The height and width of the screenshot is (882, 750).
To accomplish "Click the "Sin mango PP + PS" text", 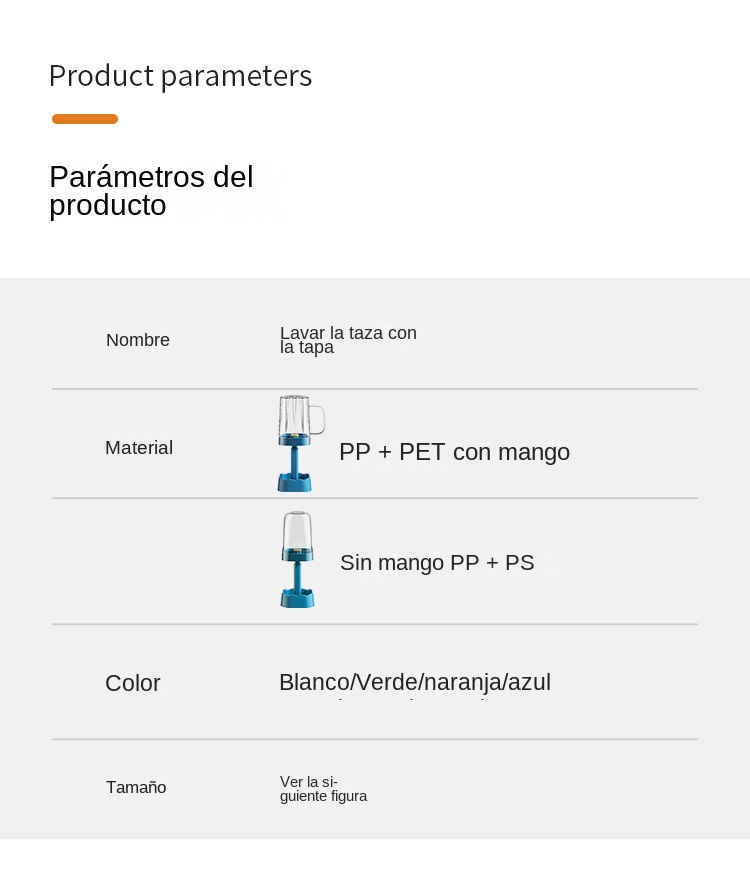I will coord(437,563).
